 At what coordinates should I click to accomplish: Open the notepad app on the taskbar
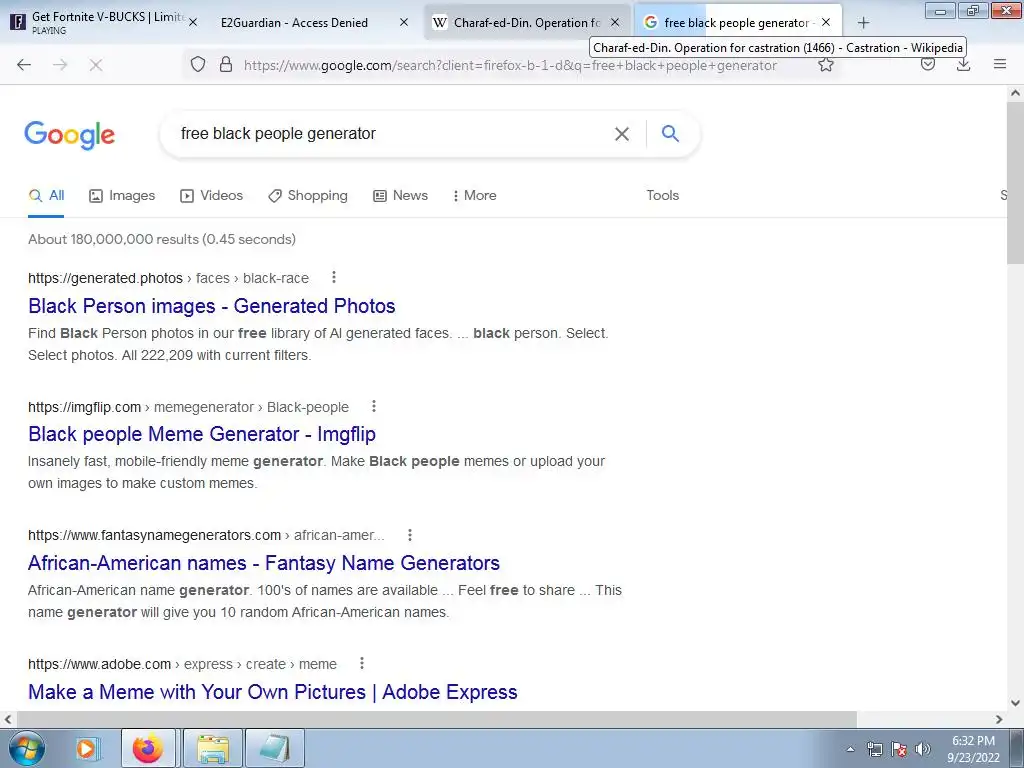click(x=275, y=748)
